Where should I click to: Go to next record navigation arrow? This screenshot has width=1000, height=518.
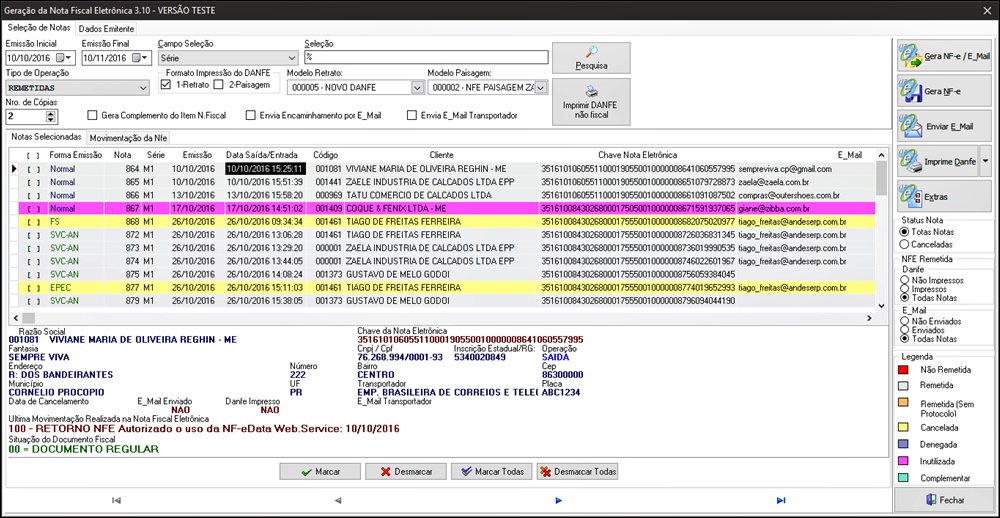(x=559, y=500)
